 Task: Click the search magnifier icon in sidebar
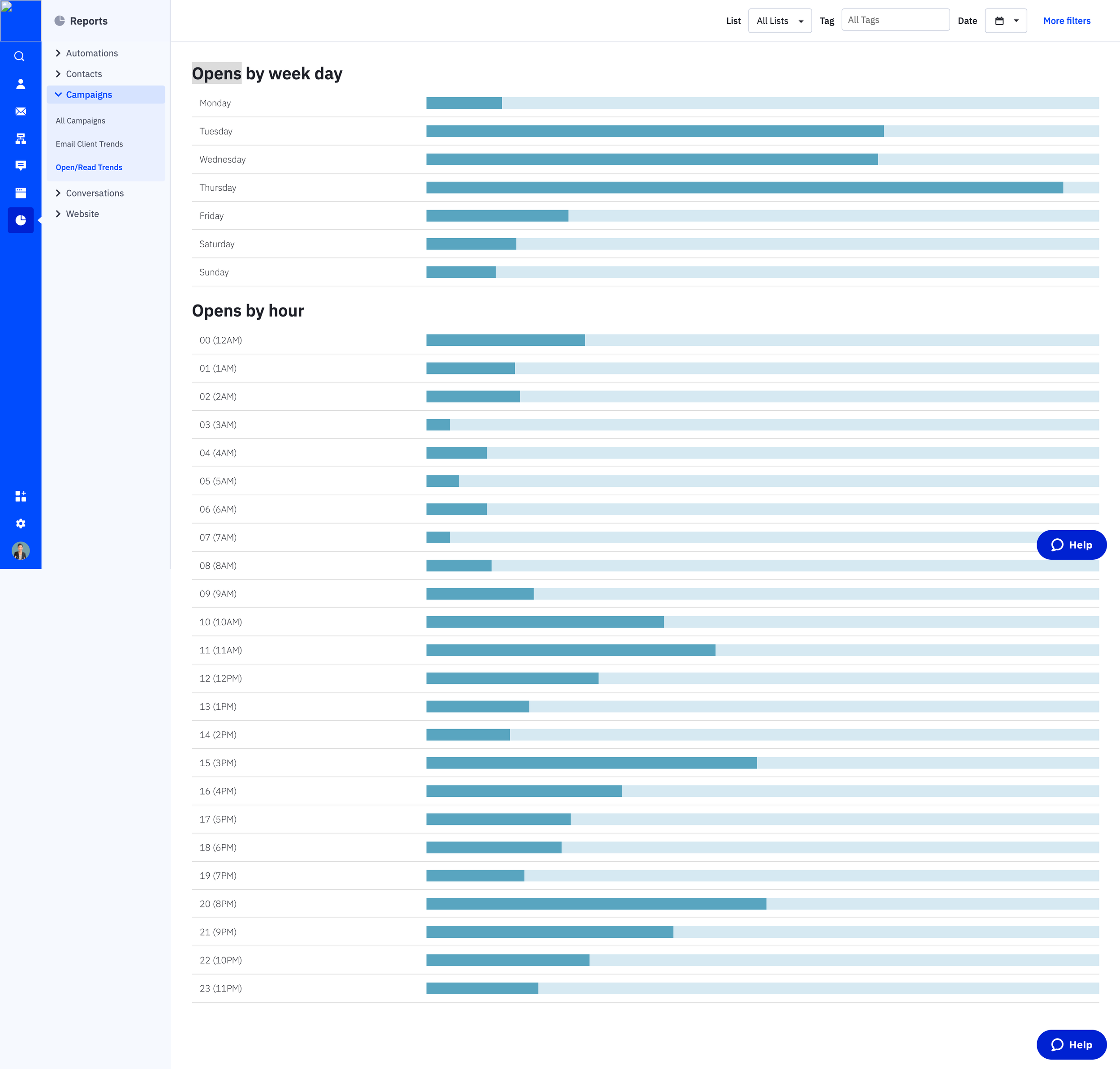click(20, 56)
